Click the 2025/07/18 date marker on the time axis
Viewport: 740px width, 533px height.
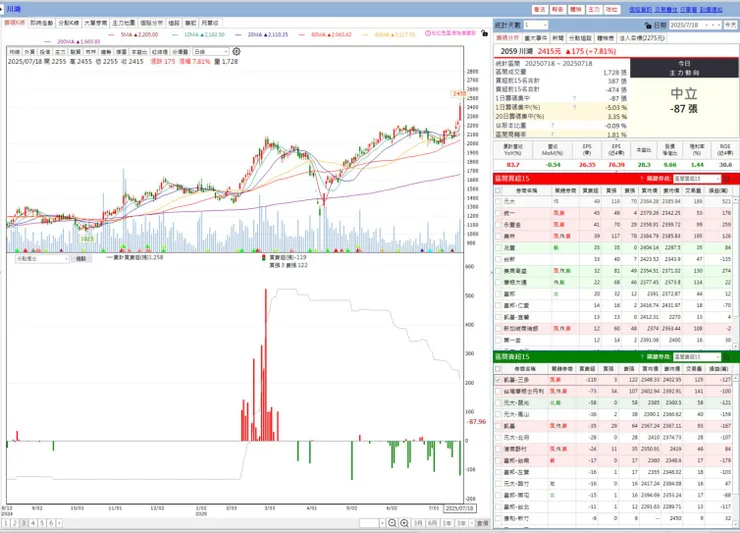coord(460,508)
